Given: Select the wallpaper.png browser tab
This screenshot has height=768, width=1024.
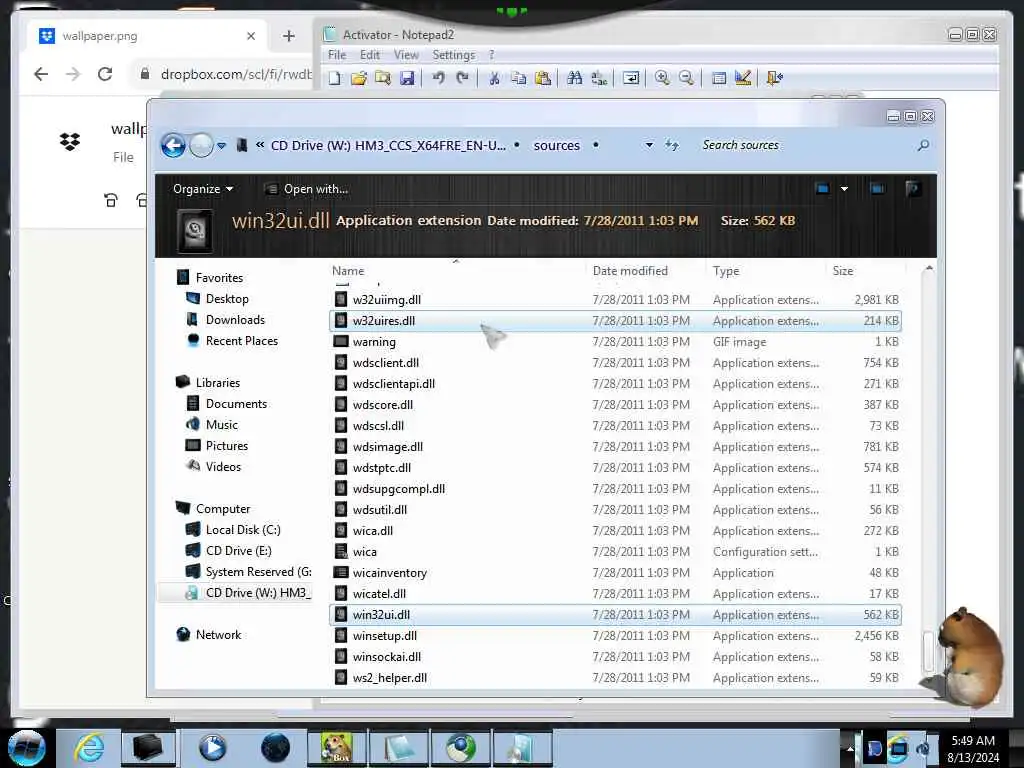Looking at the screenshot, I should click(x=147, y=36).
